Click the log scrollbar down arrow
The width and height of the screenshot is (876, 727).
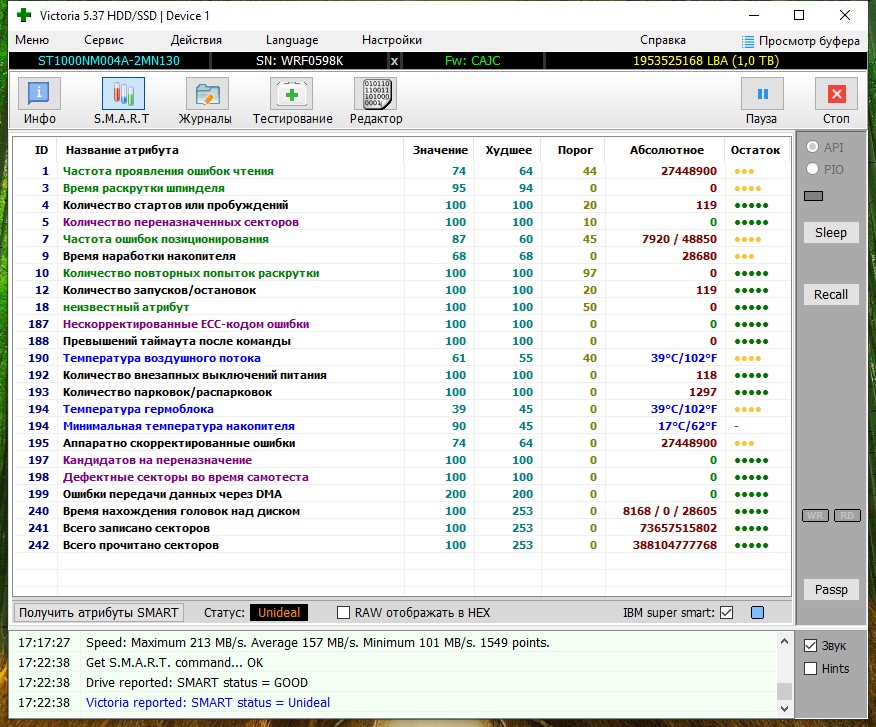[x=784, y=709]
